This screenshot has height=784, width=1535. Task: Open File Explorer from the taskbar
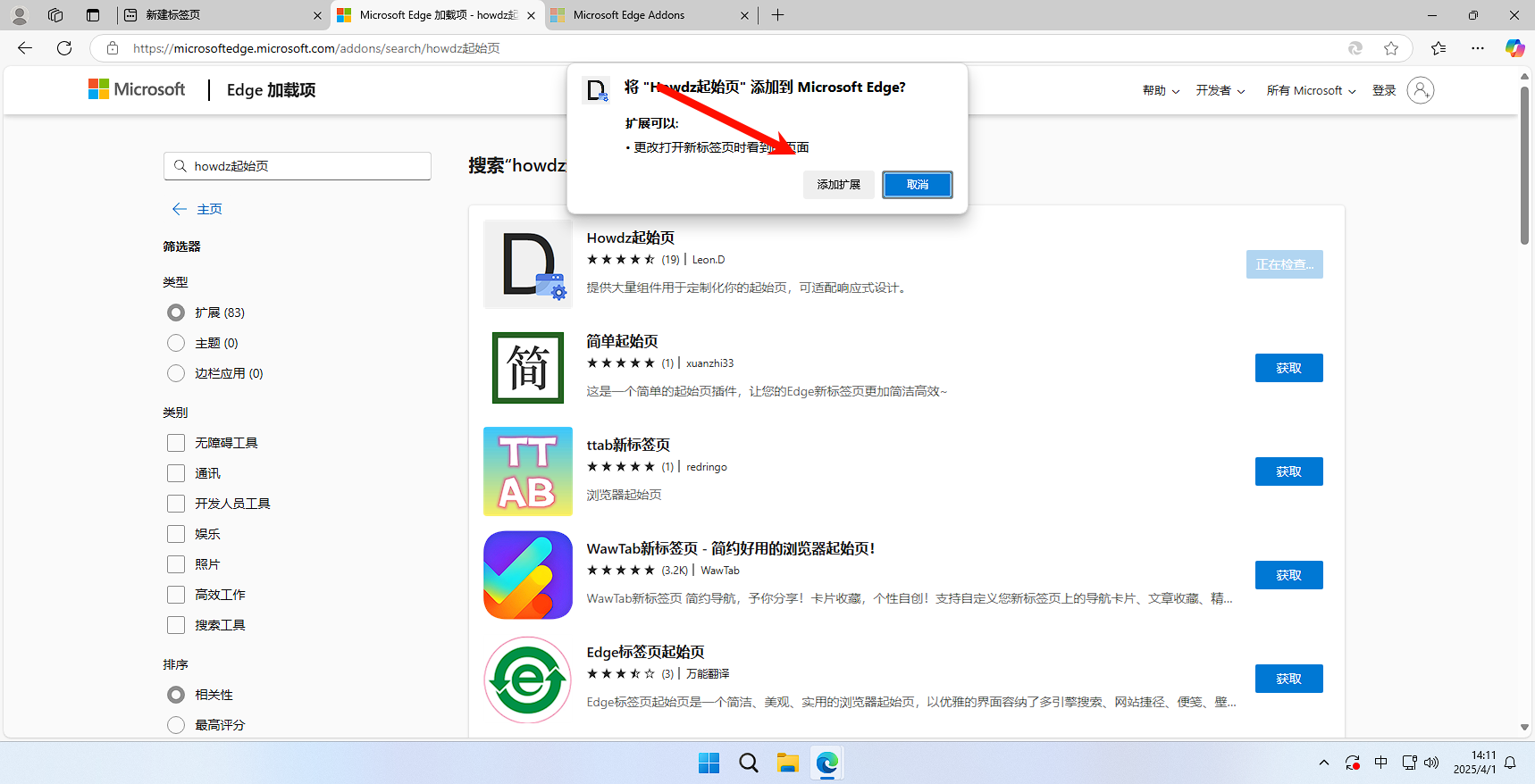788,763
